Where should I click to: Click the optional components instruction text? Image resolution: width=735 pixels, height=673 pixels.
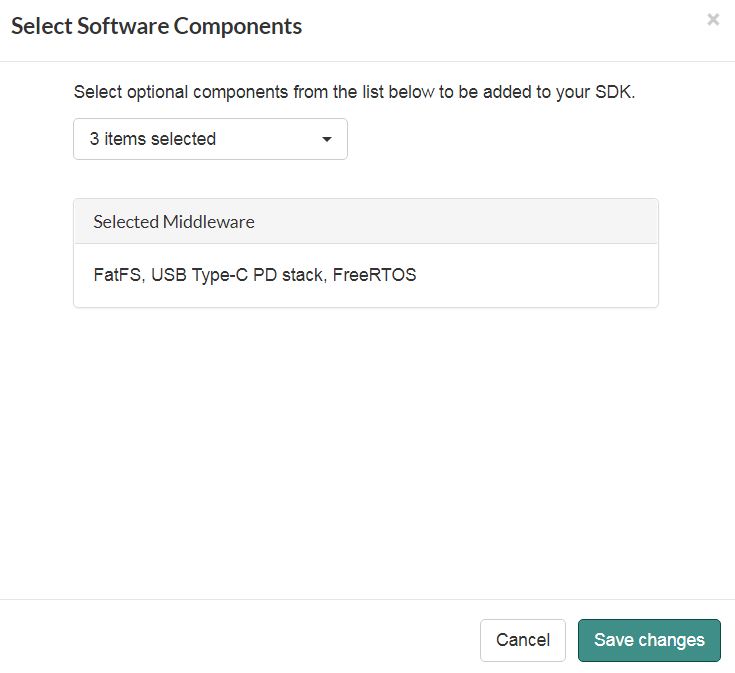click(x=354, y=92)
